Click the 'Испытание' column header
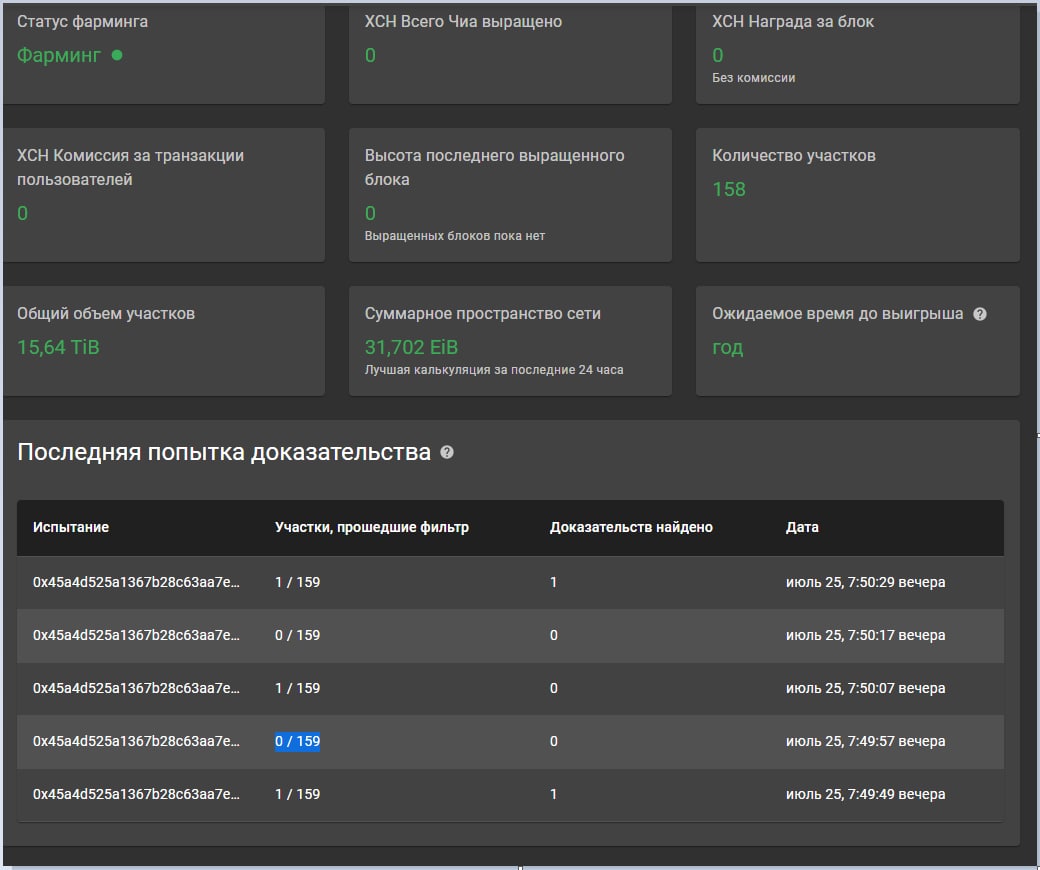Image resolution: width=1040 pixels, height=870 pixels. pos(71,527)
